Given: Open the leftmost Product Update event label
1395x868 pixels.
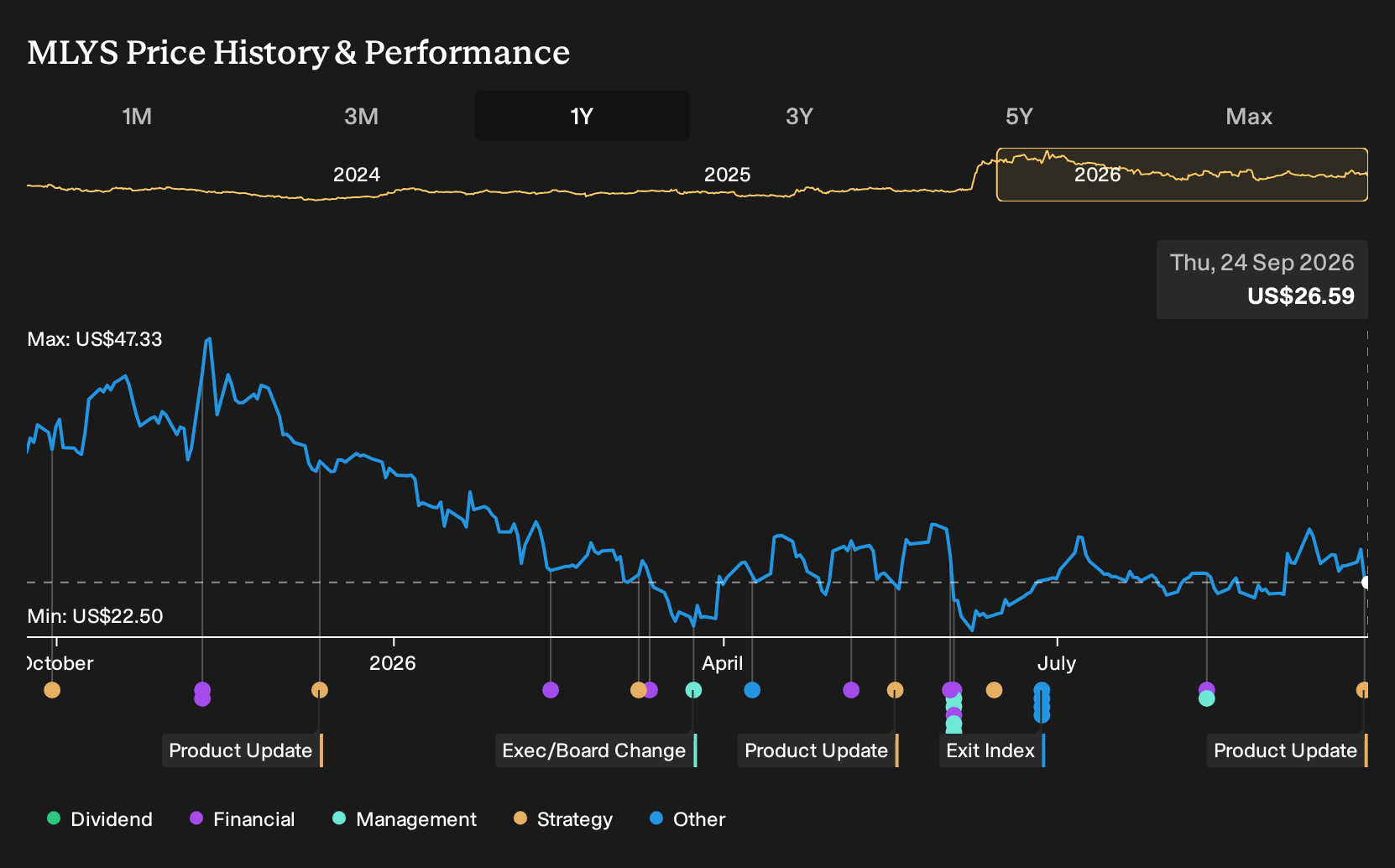Looking at the screenshot, I should (x=242, y=750).
